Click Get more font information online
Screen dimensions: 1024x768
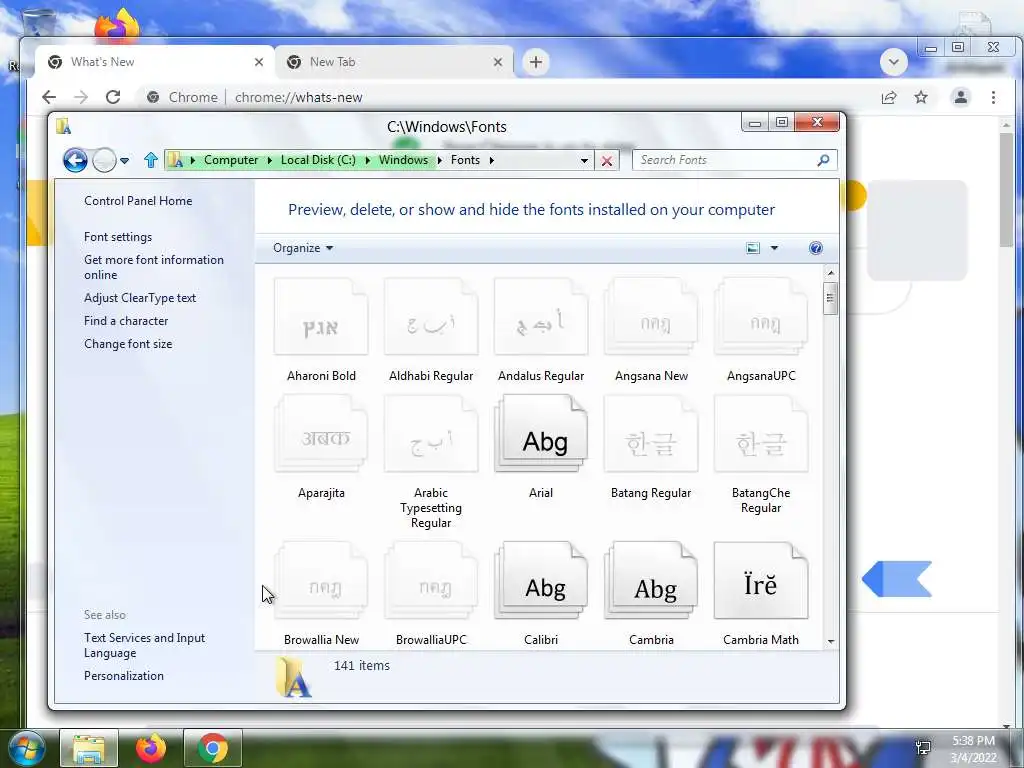click(154, 267)
